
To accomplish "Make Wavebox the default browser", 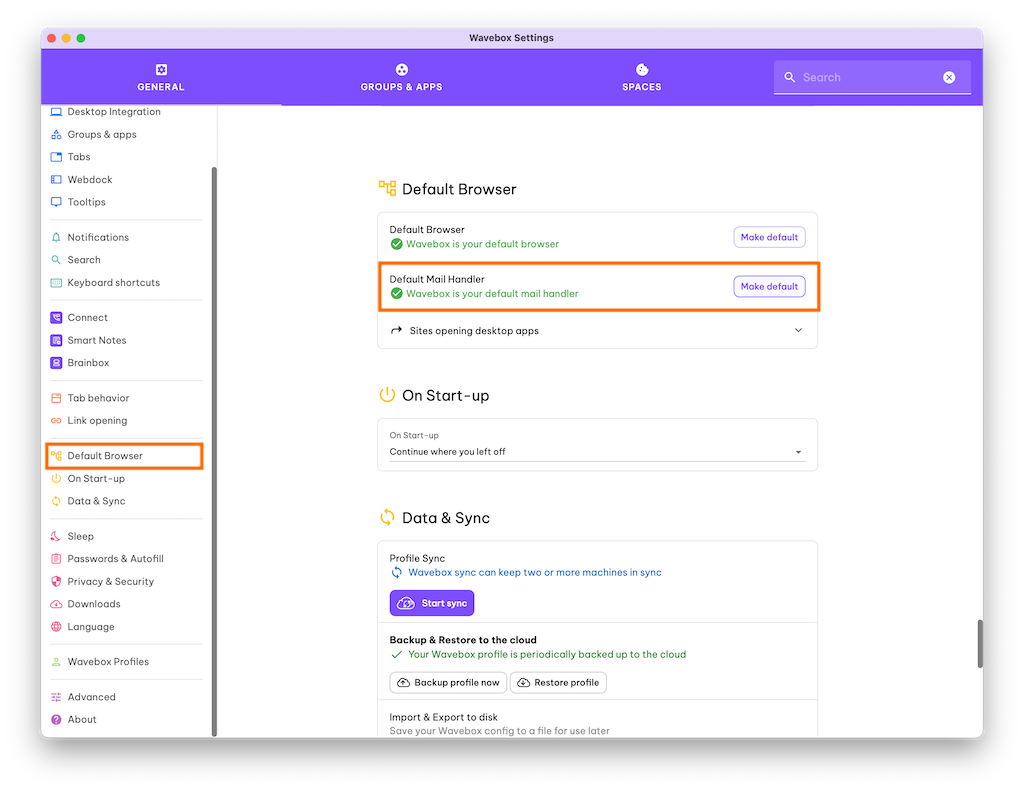I will [769, 237].
